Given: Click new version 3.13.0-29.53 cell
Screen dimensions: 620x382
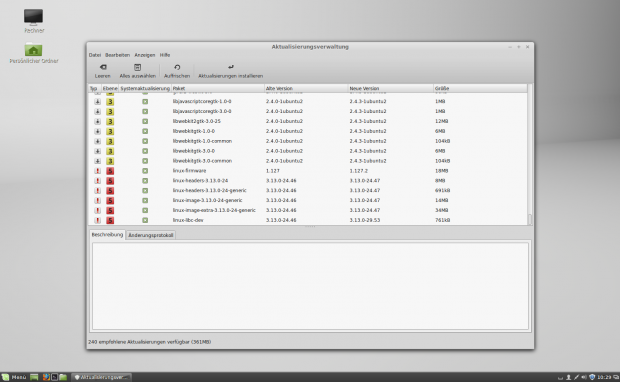Looking at the screenshot, I should click(365, 220).
